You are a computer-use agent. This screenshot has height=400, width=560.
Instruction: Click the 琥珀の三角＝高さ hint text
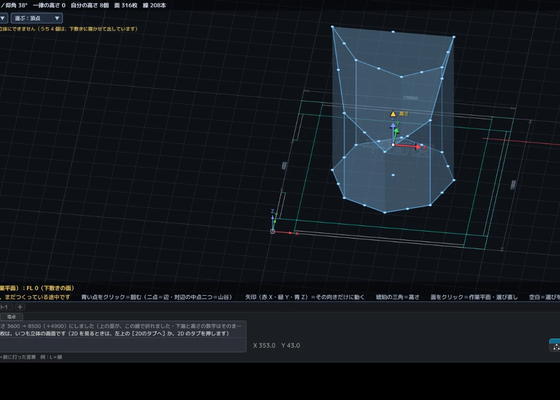click(x=398, y=297)
